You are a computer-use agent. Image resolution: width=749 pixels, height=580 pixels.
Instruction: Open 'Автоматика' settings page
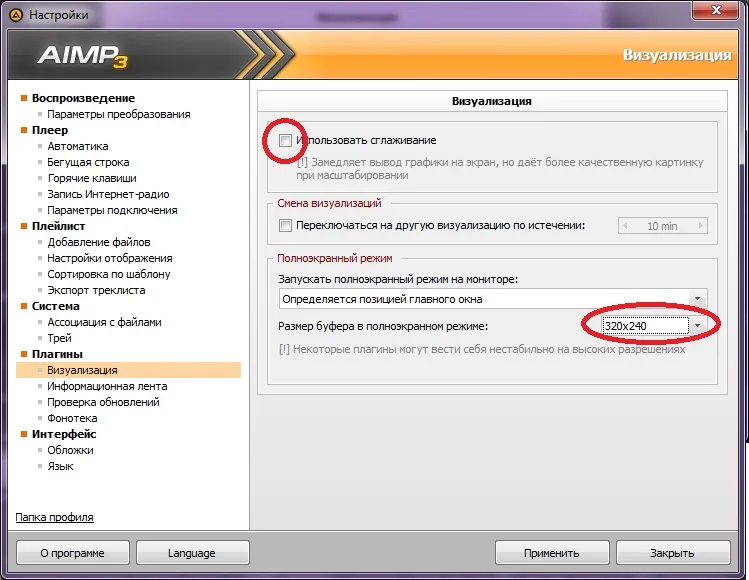tap(77, 146)
